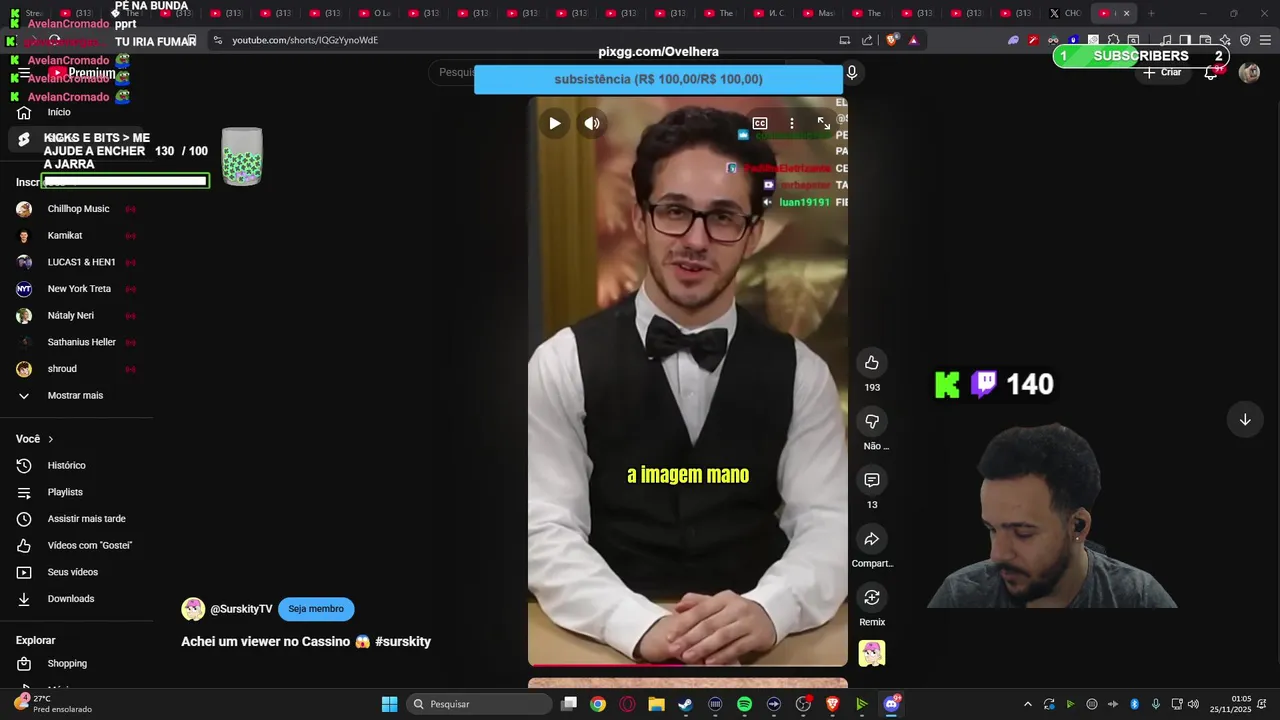Toggle closed captions on the Short
This screenshot has width=1280, height=720.
point(760,123)
